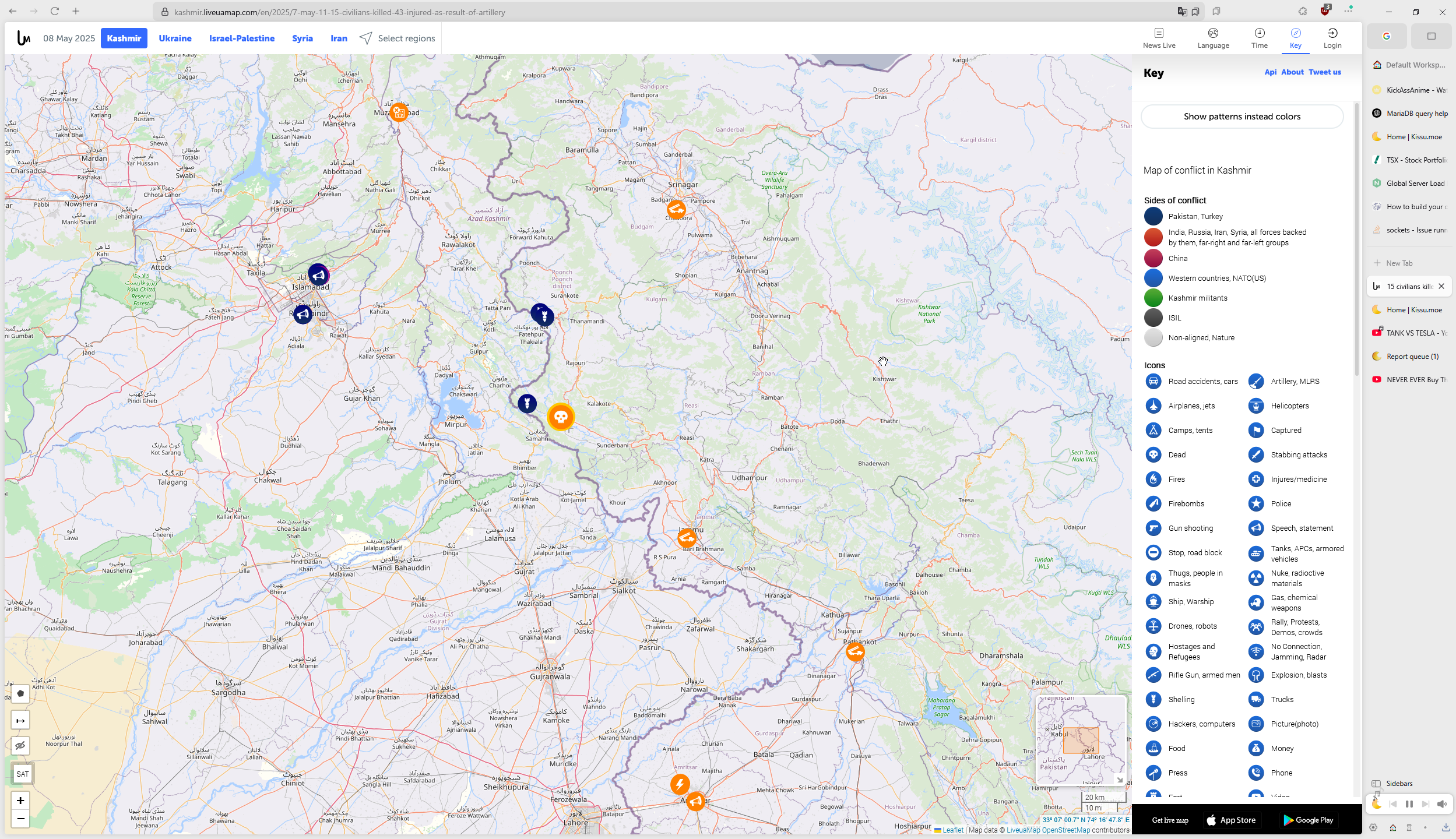
Task: Click the orange vehicle marker near Srinagar
Action: pyautogui.click(x=676, y=209)
